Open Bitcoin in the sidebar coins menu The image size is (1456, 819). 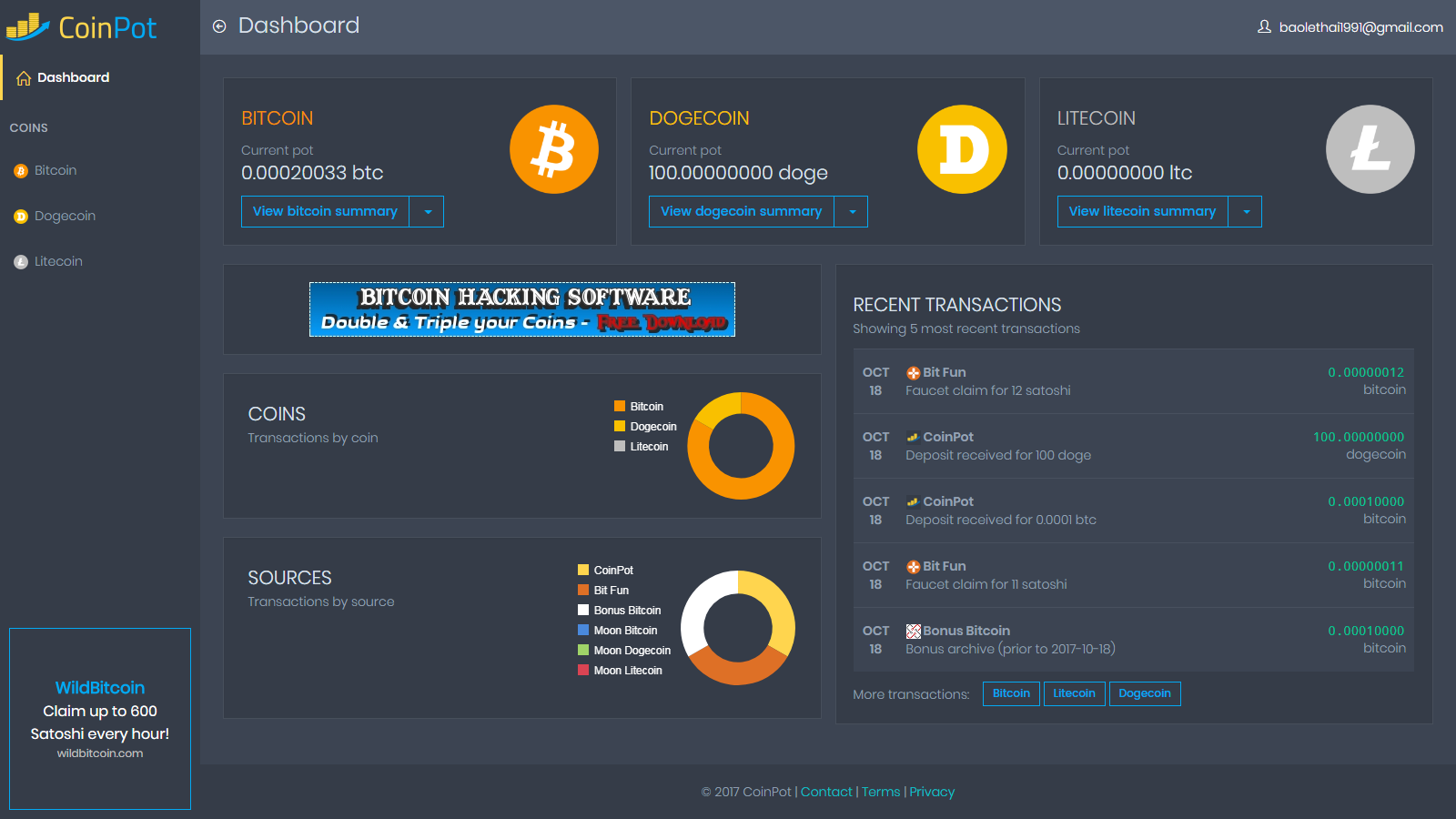coord(100,171)
